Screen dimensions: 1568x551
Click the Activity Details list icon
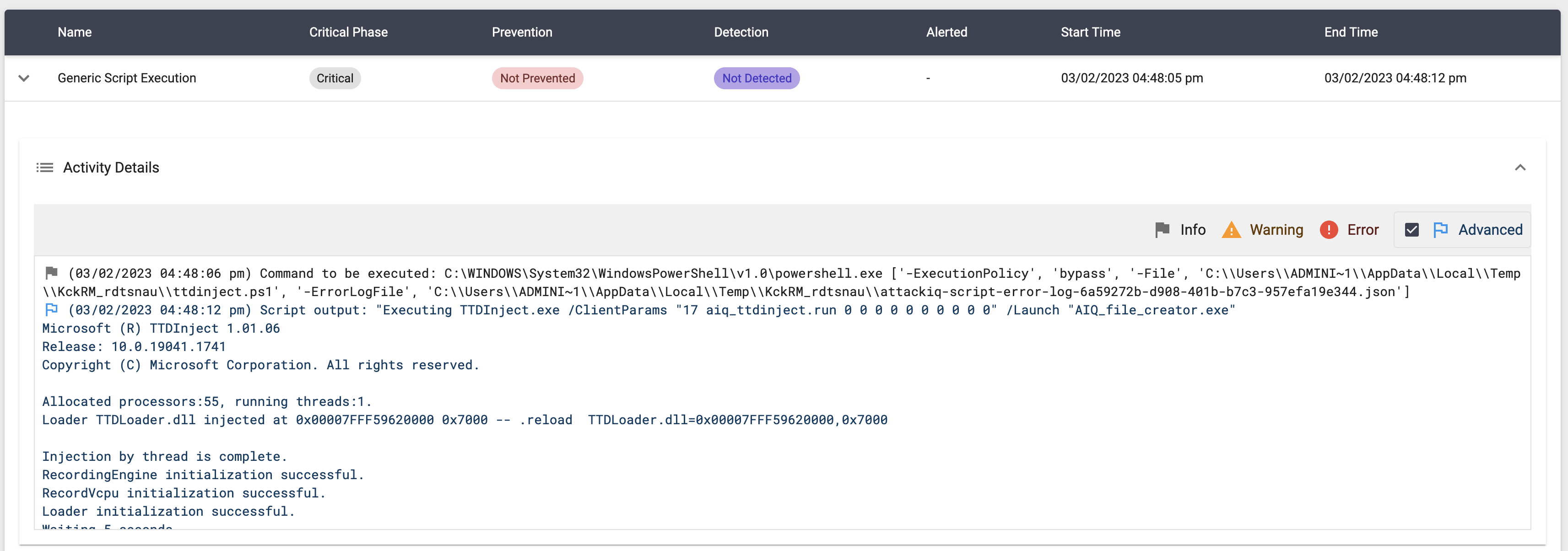pos(44,167)
